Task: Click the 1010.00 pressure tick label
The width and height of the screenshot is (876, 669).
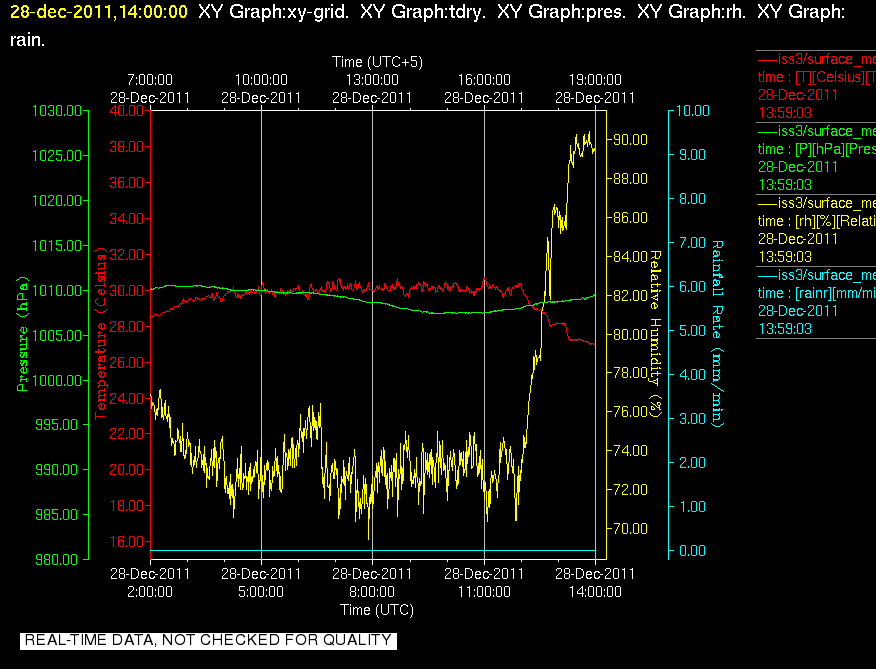Action: [x=57, y=291]
